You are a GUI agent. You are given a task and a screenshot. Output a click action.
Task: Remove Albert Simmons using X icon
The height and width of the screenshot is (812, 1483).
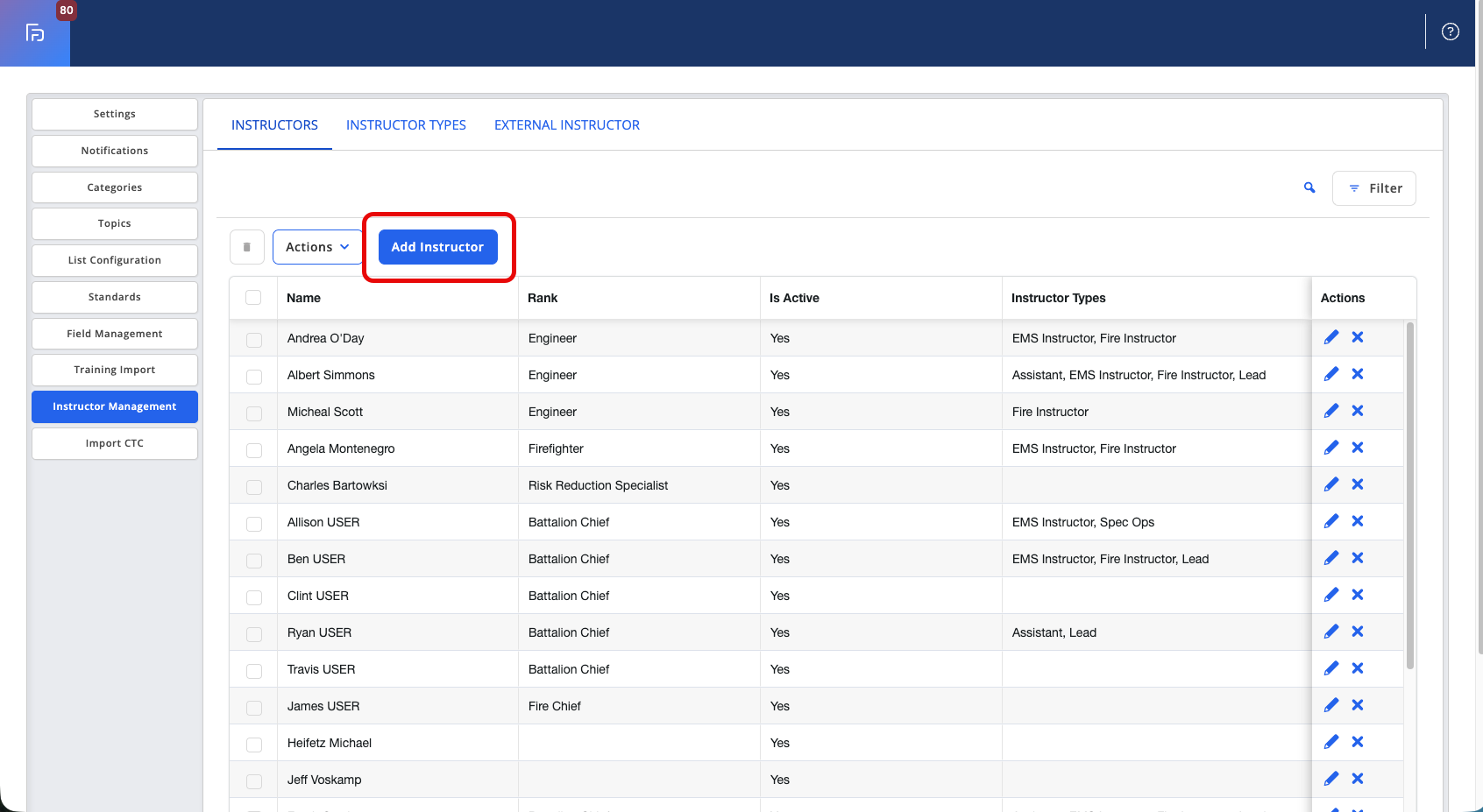click(1358, 374)
